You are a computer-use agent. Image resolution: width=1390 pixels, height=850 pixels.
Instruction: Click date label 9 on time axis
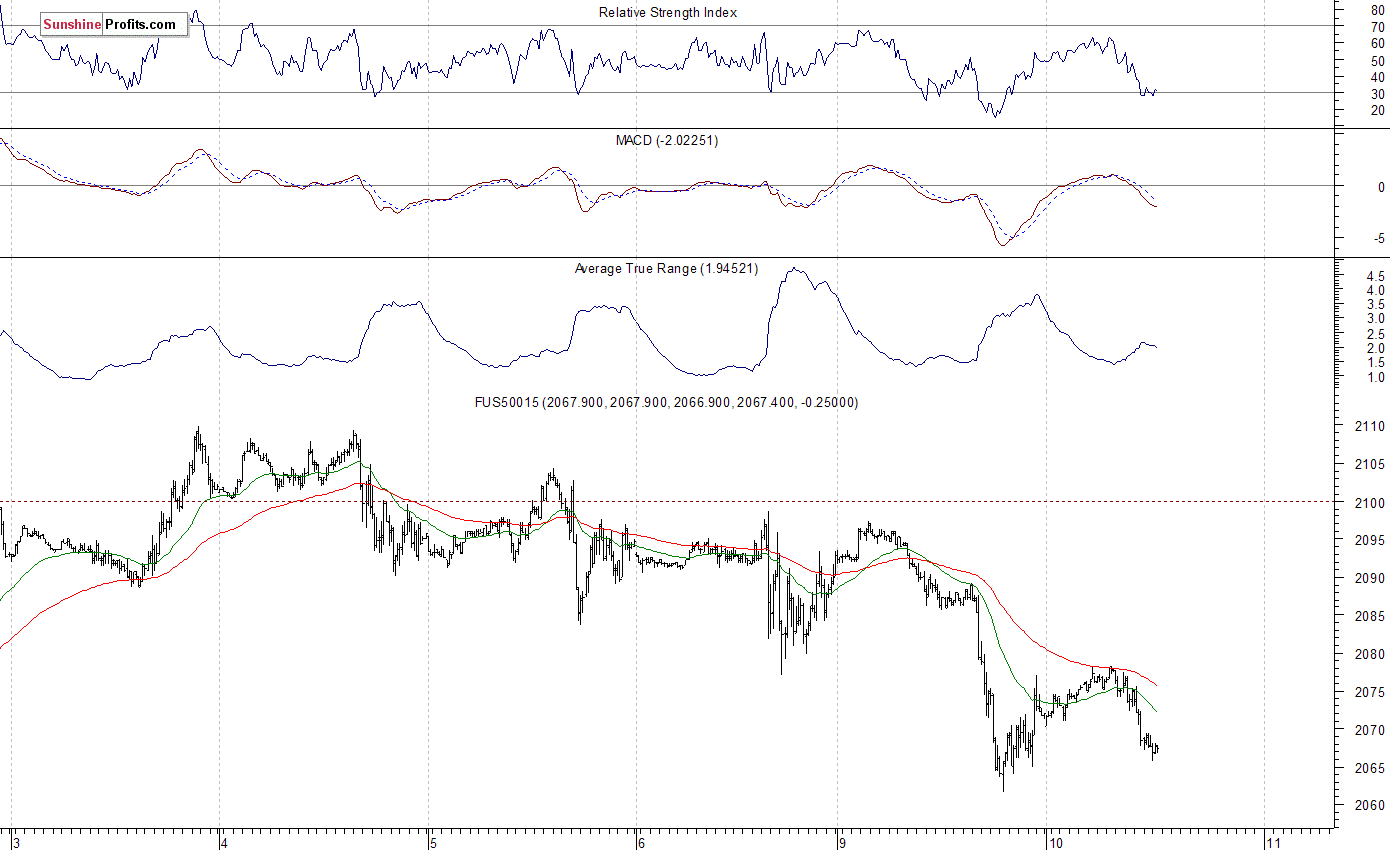843,842
